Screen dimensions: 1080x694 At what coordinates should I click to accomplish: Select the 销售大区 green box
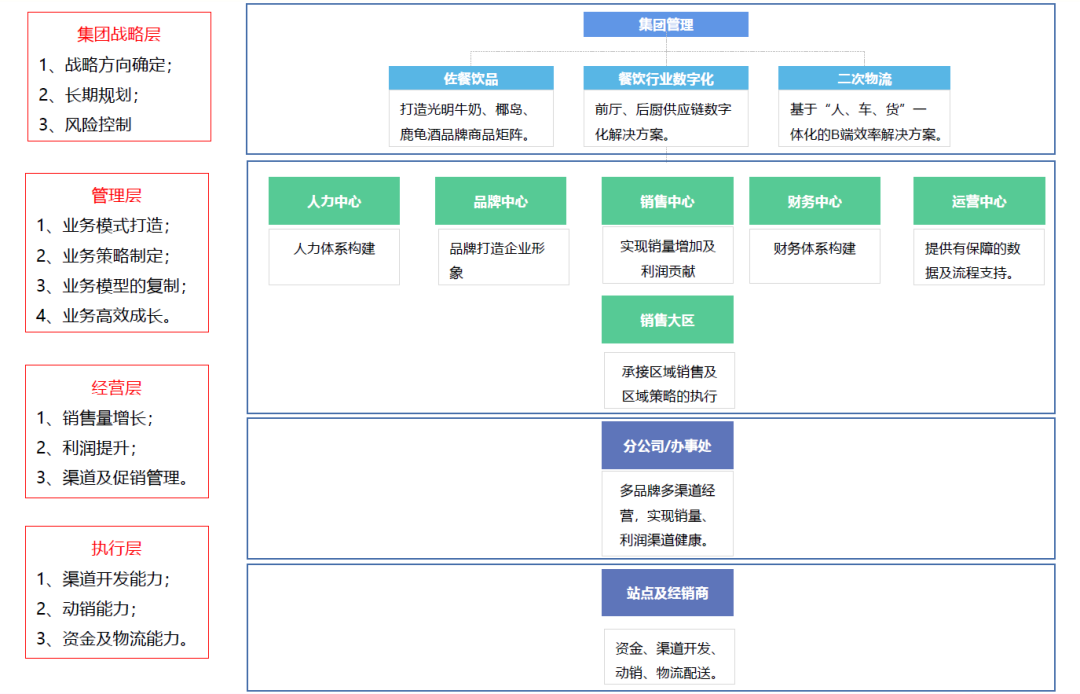(666, 319)
